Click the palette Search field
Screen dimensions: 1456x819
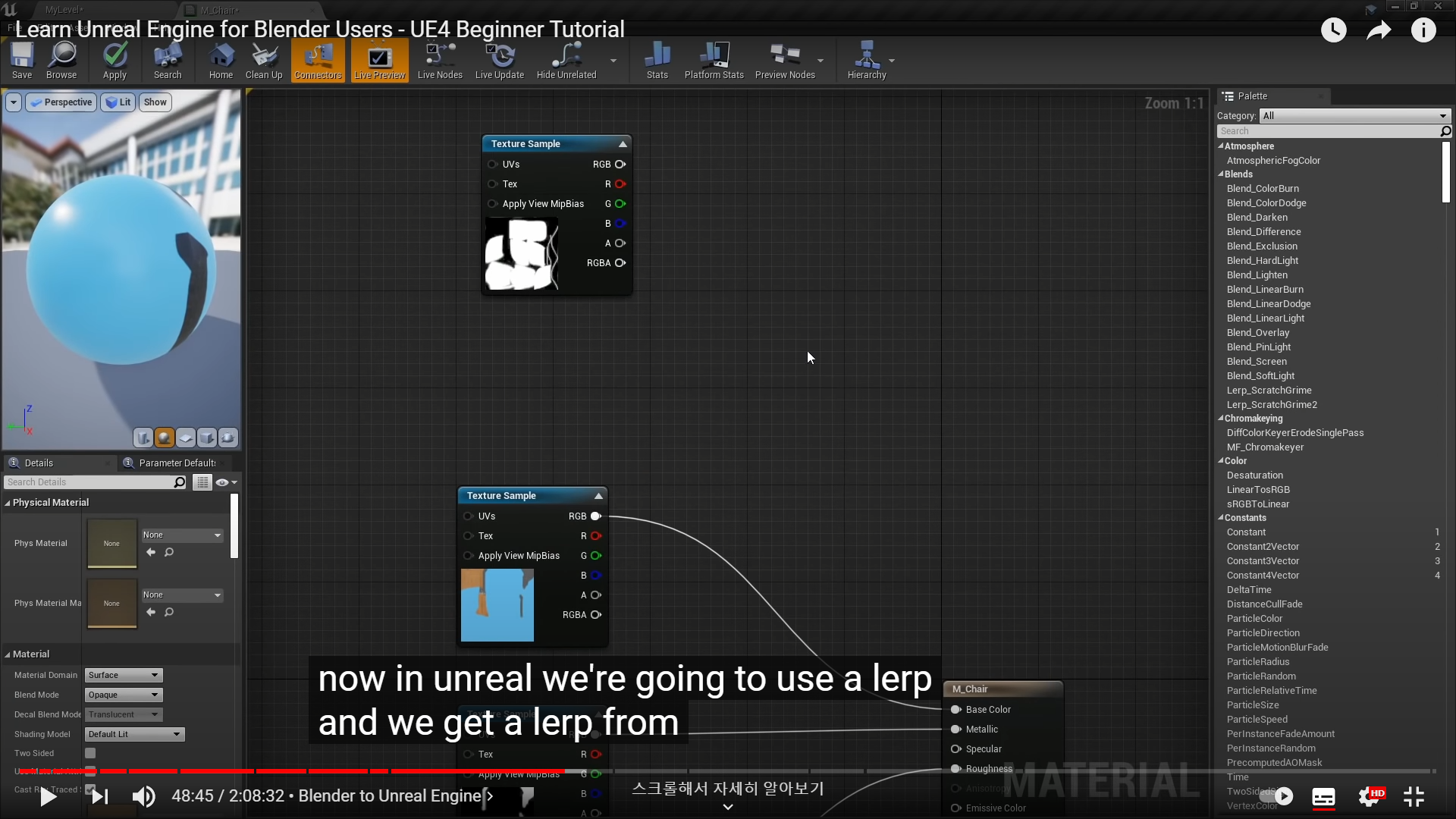tap(1327, 131)
